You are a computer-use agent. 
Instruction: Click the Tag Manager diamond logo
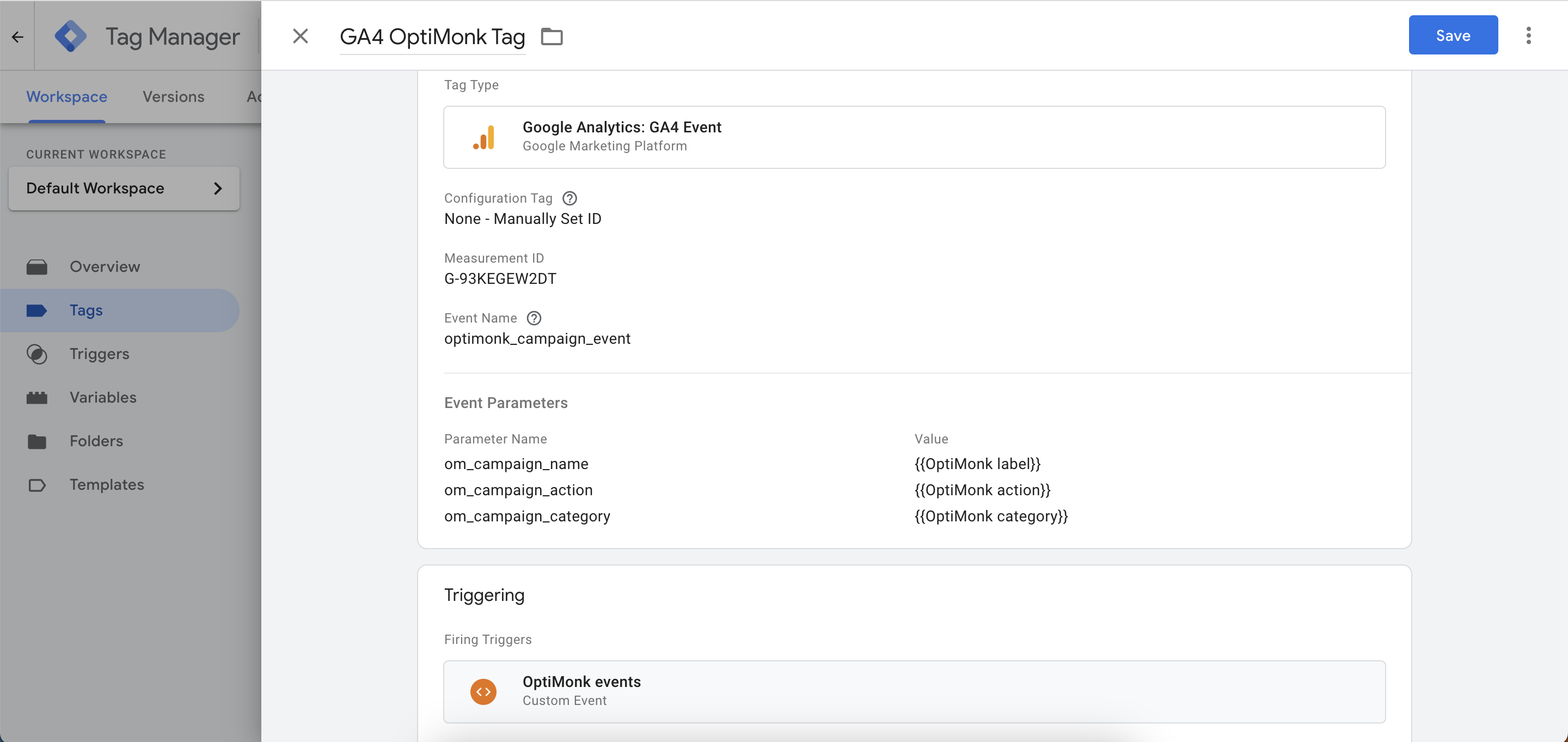[x=71, y=37]
